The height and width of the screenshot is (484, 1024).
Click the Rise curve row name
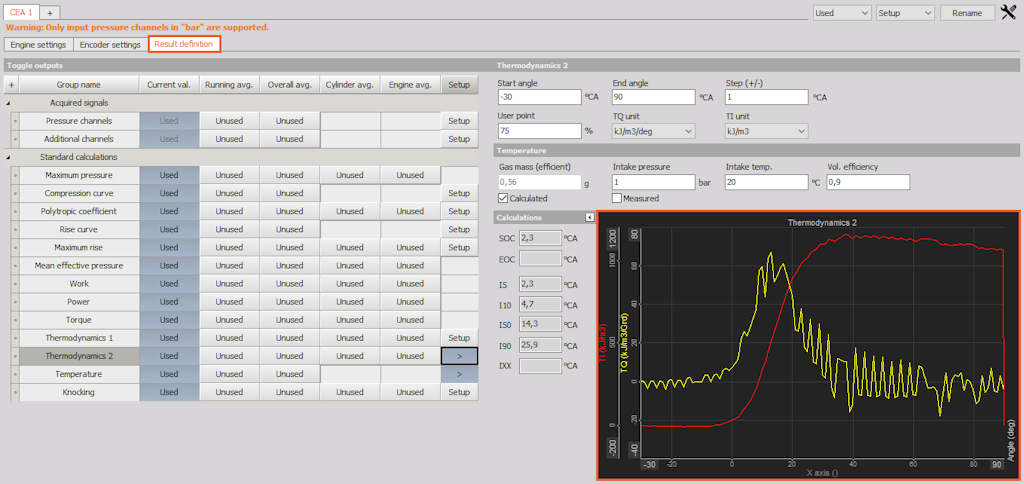(79, 229)
